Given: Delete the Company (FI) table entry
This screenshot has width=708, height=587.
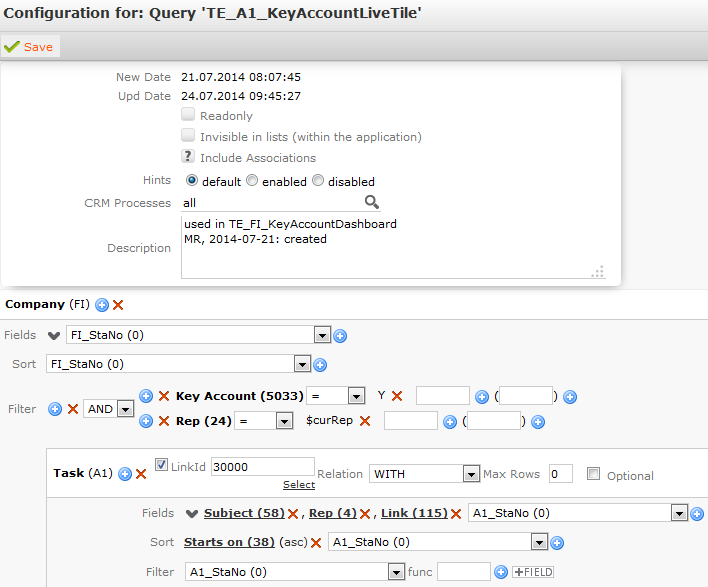Looking at the screenshot, I should pyautogui.click(x=118, y=304).
